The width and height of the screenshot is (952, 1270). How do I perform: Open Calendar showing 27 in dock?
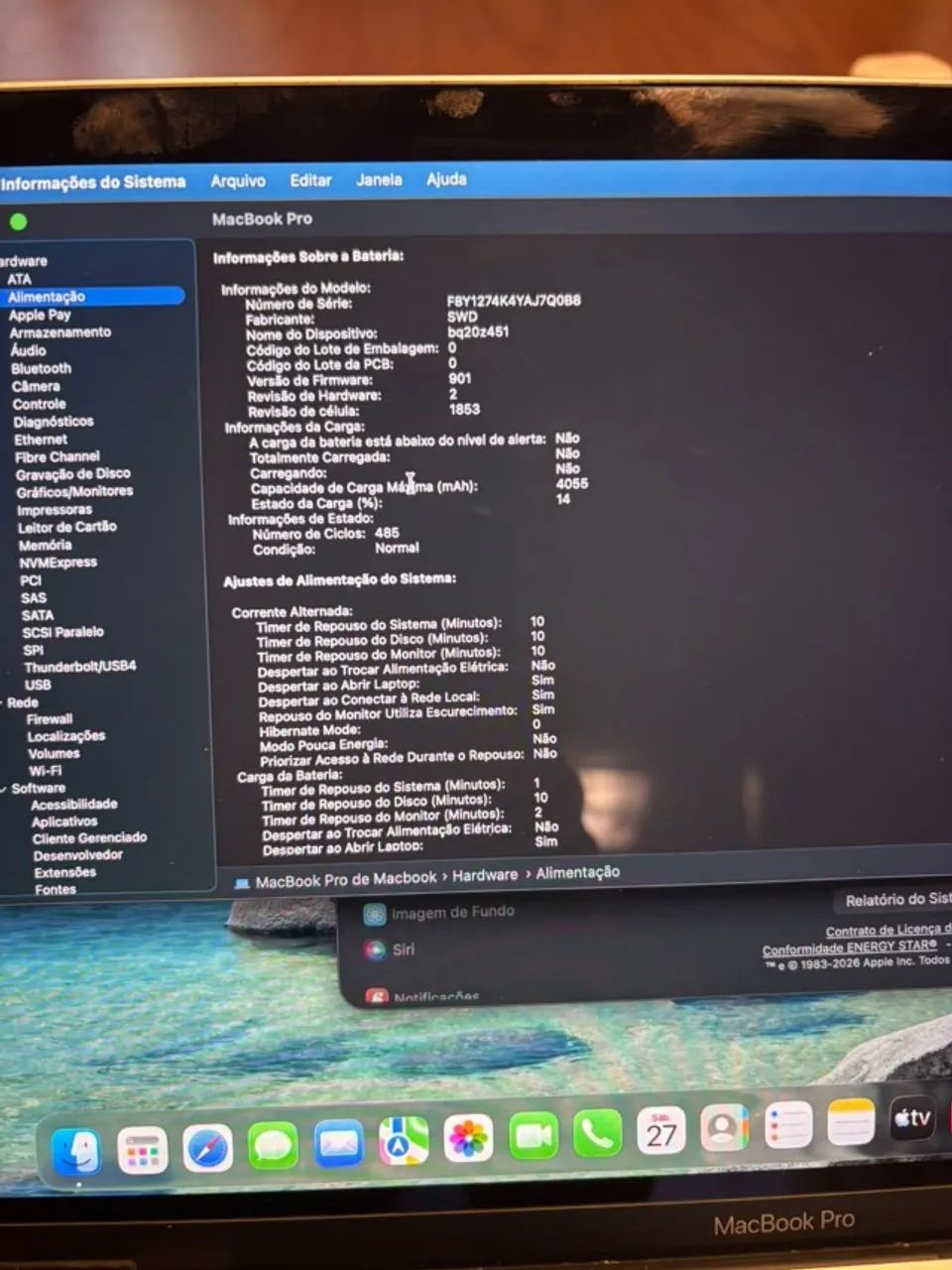tap(660, 1130)
